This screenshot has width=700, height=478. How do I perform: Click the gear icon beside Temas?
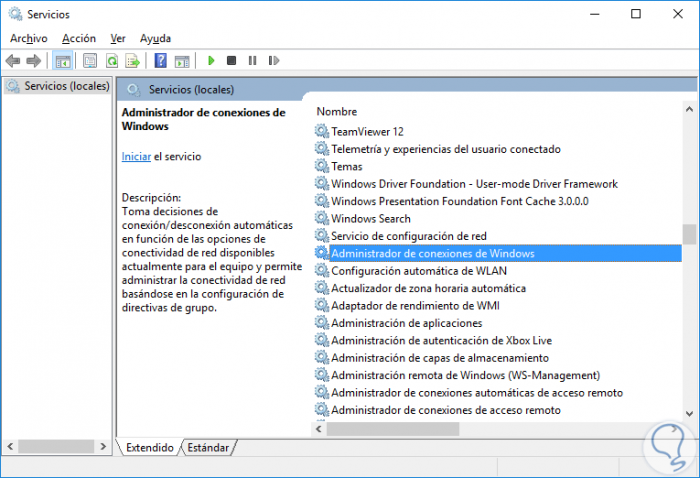[x=321, y=166]
